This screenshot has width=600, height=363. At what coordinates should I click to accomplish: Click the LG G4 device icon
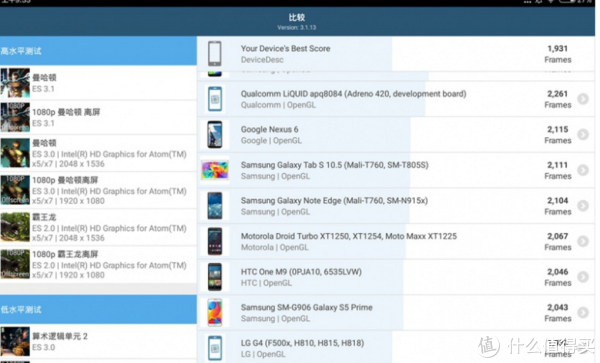215,348
